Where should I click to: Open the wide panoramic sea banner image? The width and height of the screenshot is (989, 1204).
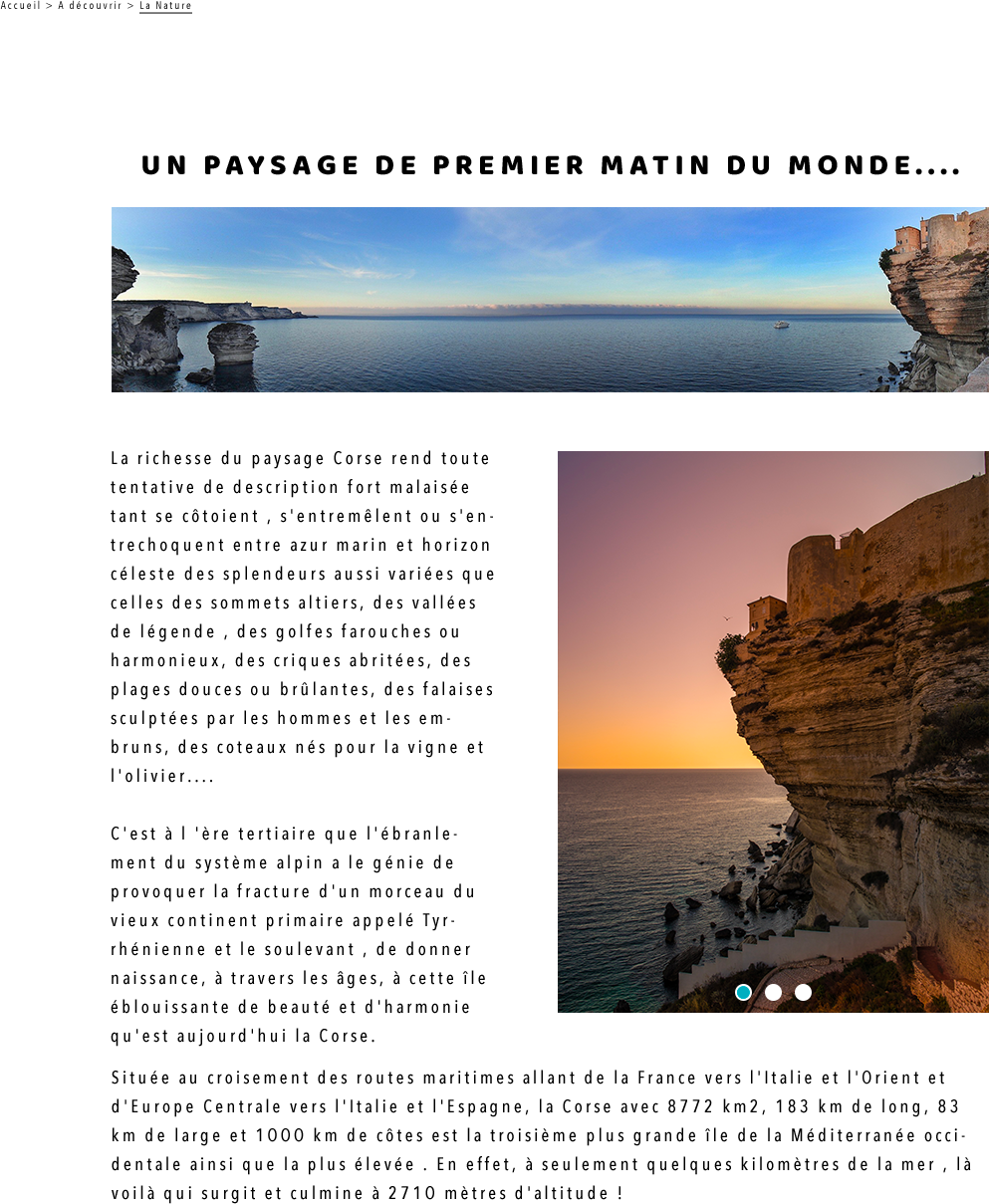coord(550,300)
